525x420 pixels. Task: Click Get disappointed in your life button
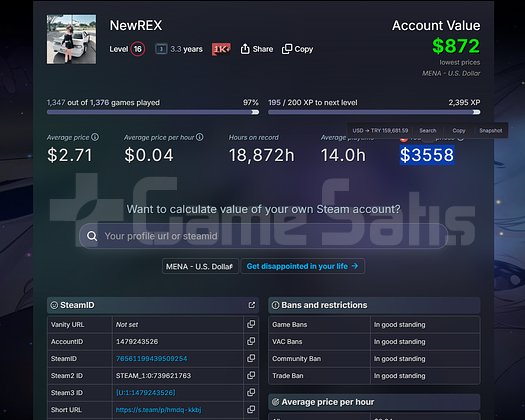[303, 266]
